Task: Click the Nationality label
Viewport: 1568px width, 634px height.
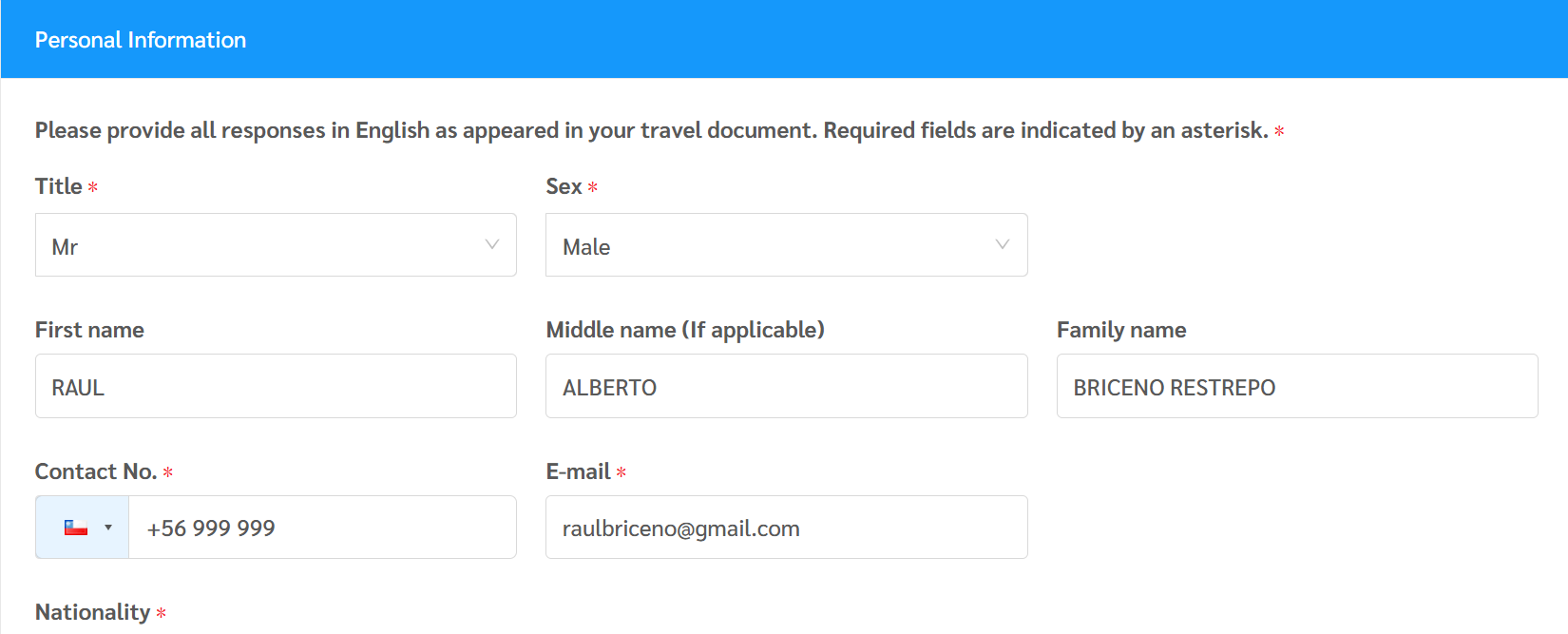Action: [93, 612]
